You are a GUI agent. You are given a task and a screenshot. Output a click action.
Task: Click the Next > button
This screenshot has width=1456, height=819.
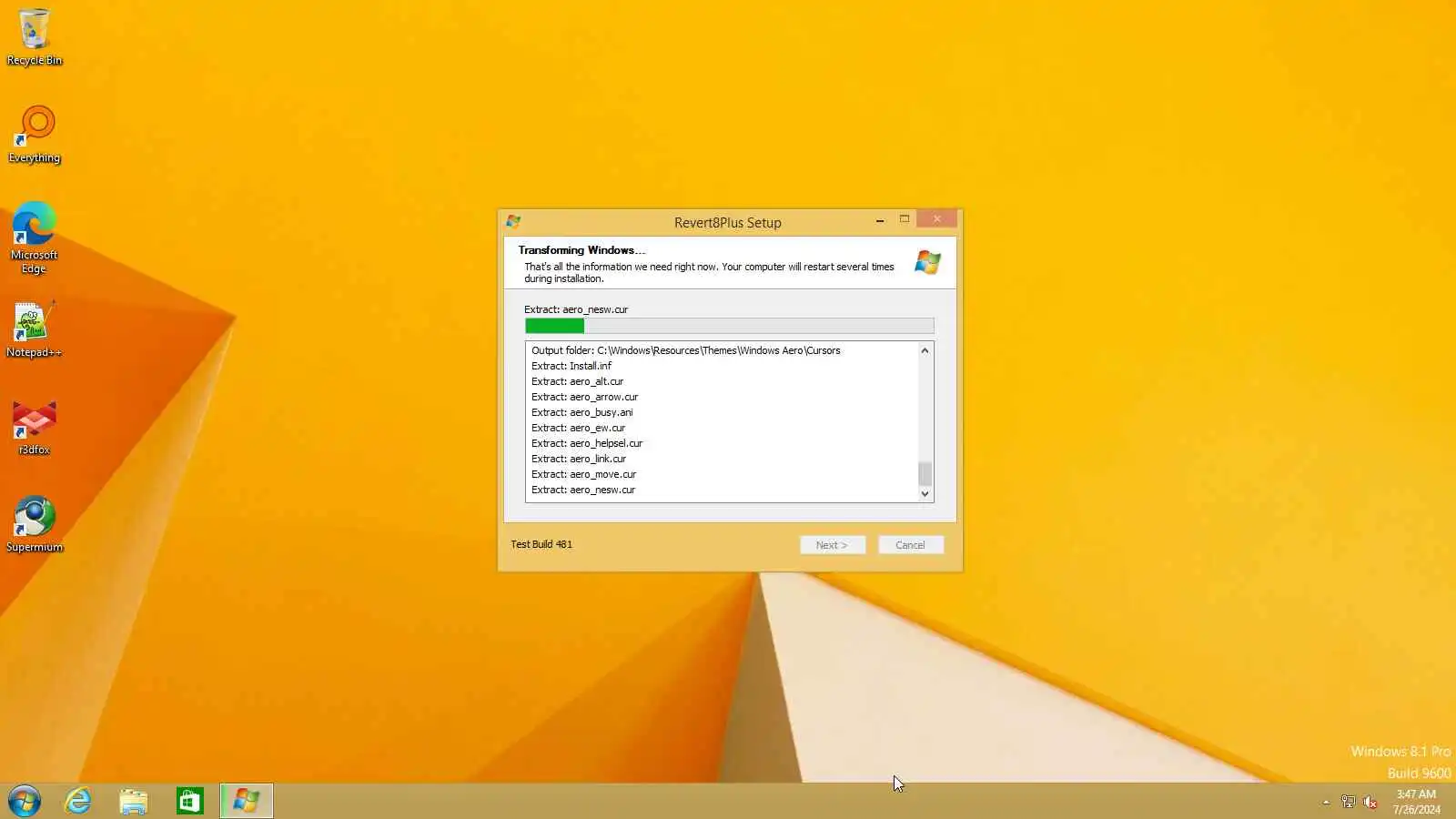(x=833, y=545)
